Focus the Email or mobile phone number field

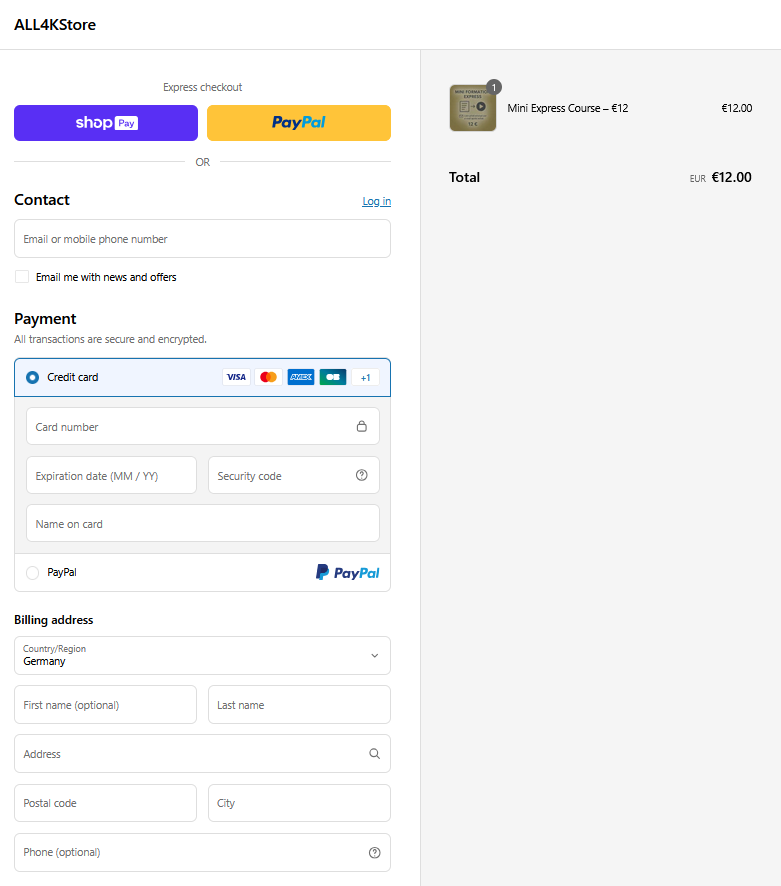(202, 239)
